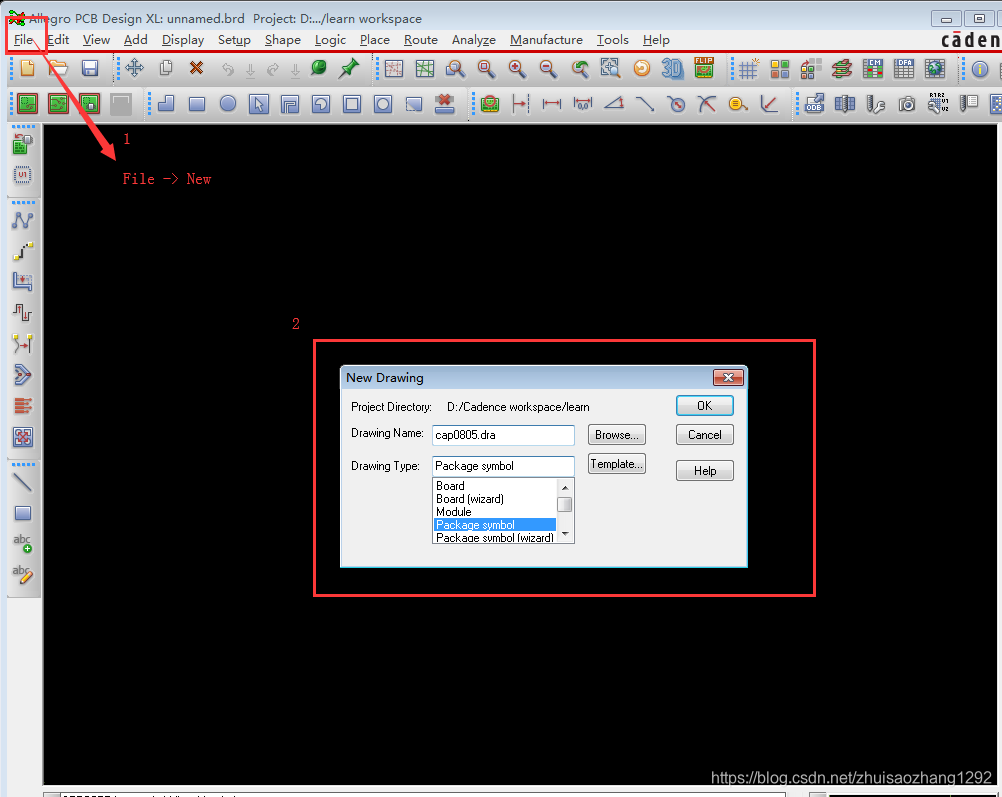Open the DFA constraint spreadsheet icon
Viewport: 1002px width, 797px height.
coord(904,68)
